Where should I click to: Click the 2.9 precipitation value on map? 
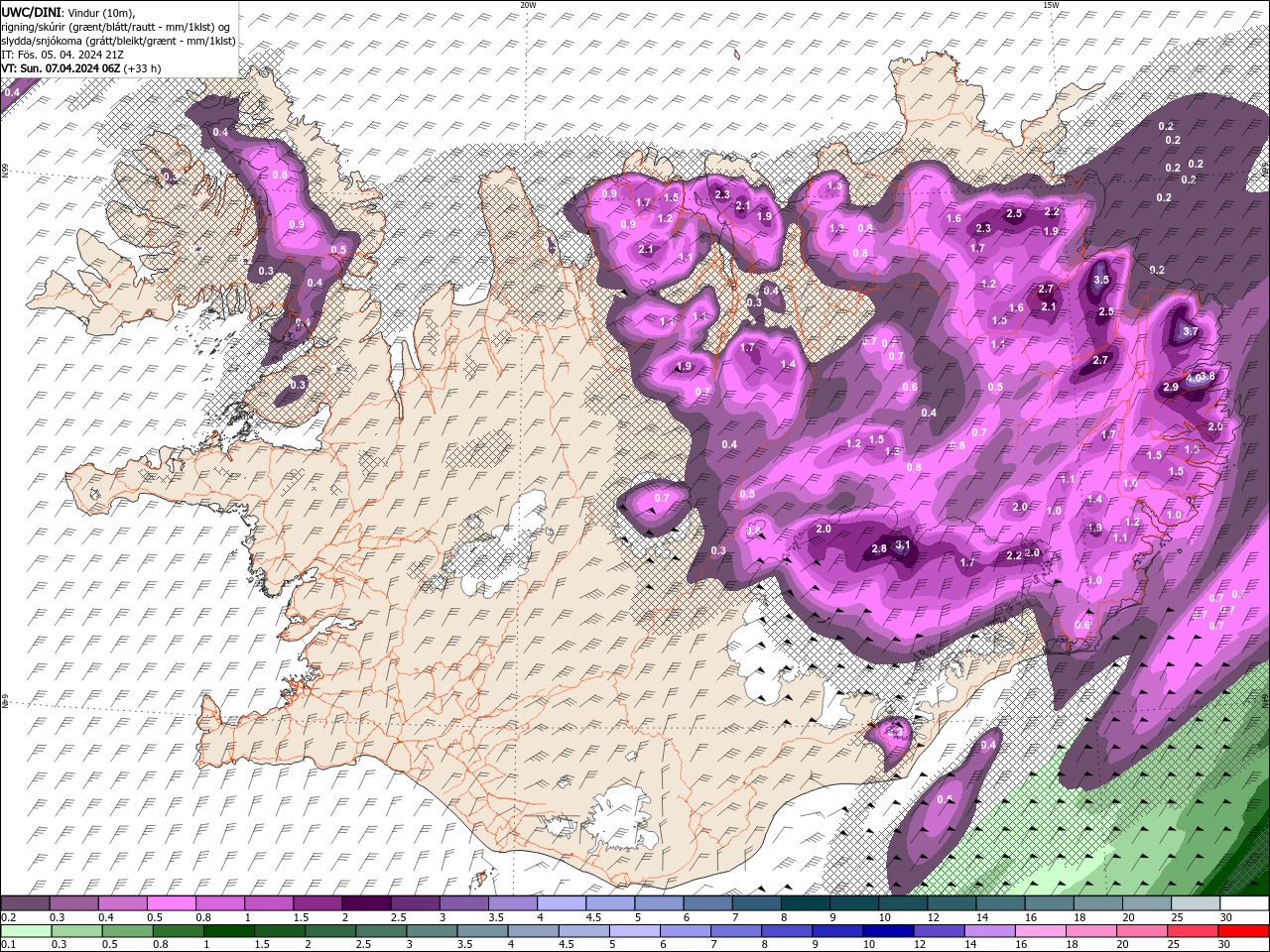pos(1171,387)
